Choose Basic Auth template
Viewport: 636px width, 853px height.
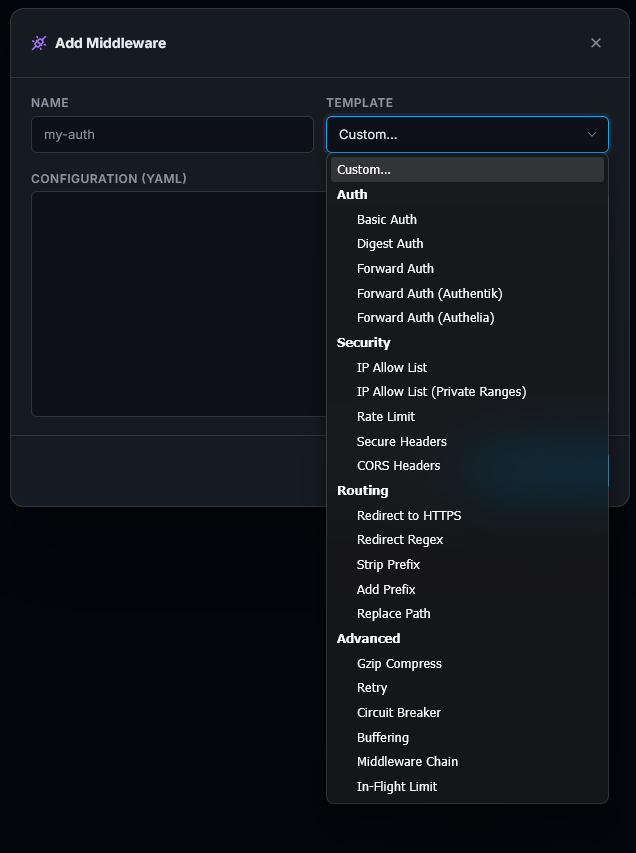(x=387, y=219)
